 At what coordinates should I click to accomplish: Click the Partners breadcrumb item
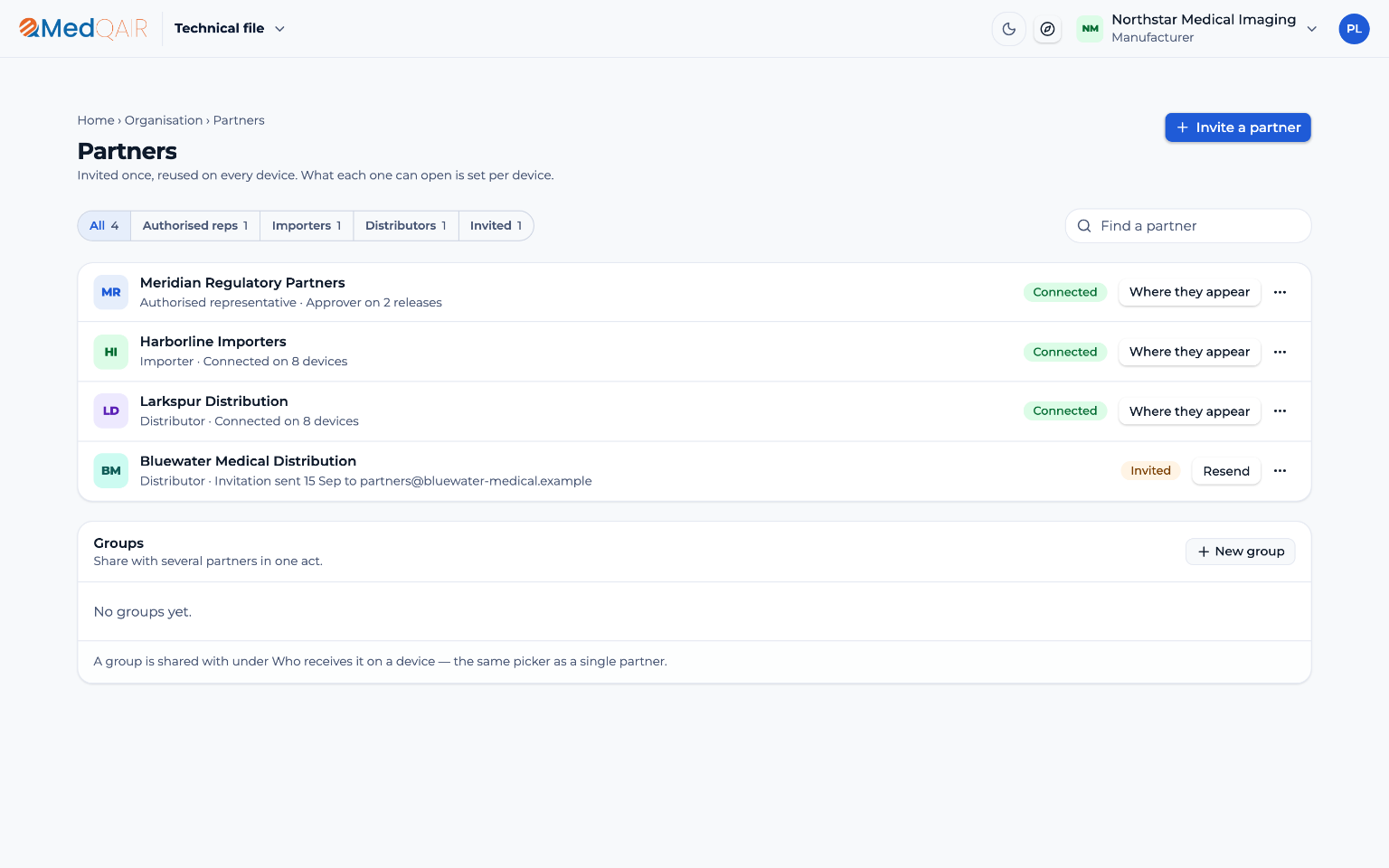tap(239, 120)
